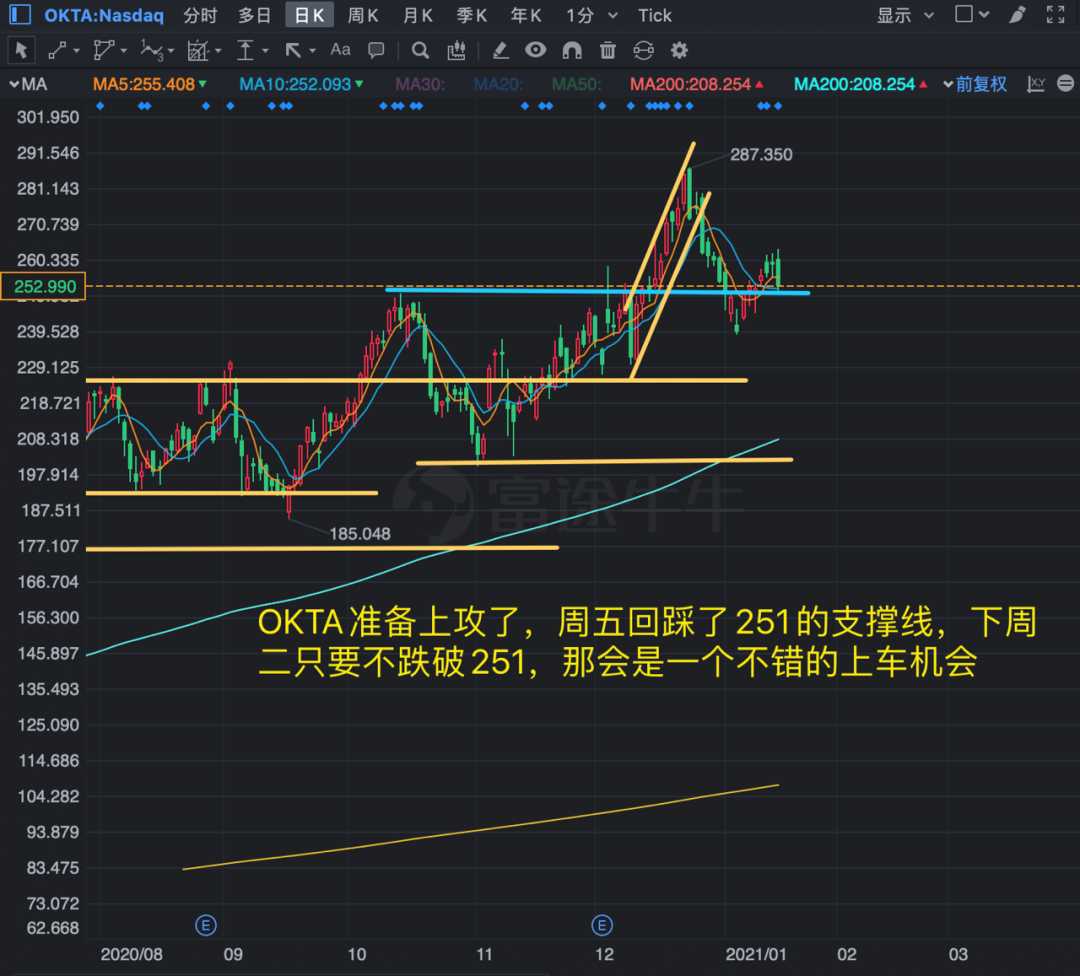Expand the polygon tool dropdown arrow
The height and width of the screenshot is (976, 1080).
(124, 51)
